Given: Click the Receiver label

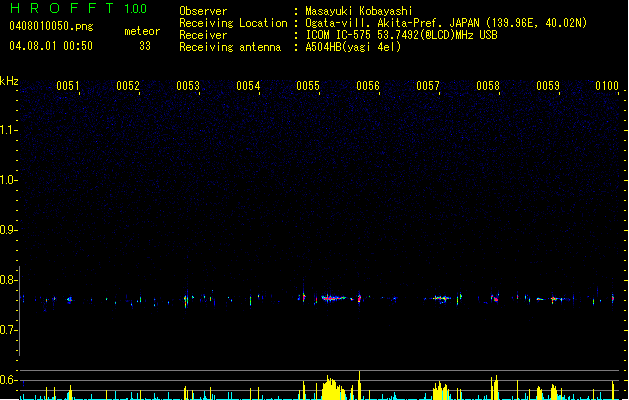Looking at the screenshot, I should (203, 35).
